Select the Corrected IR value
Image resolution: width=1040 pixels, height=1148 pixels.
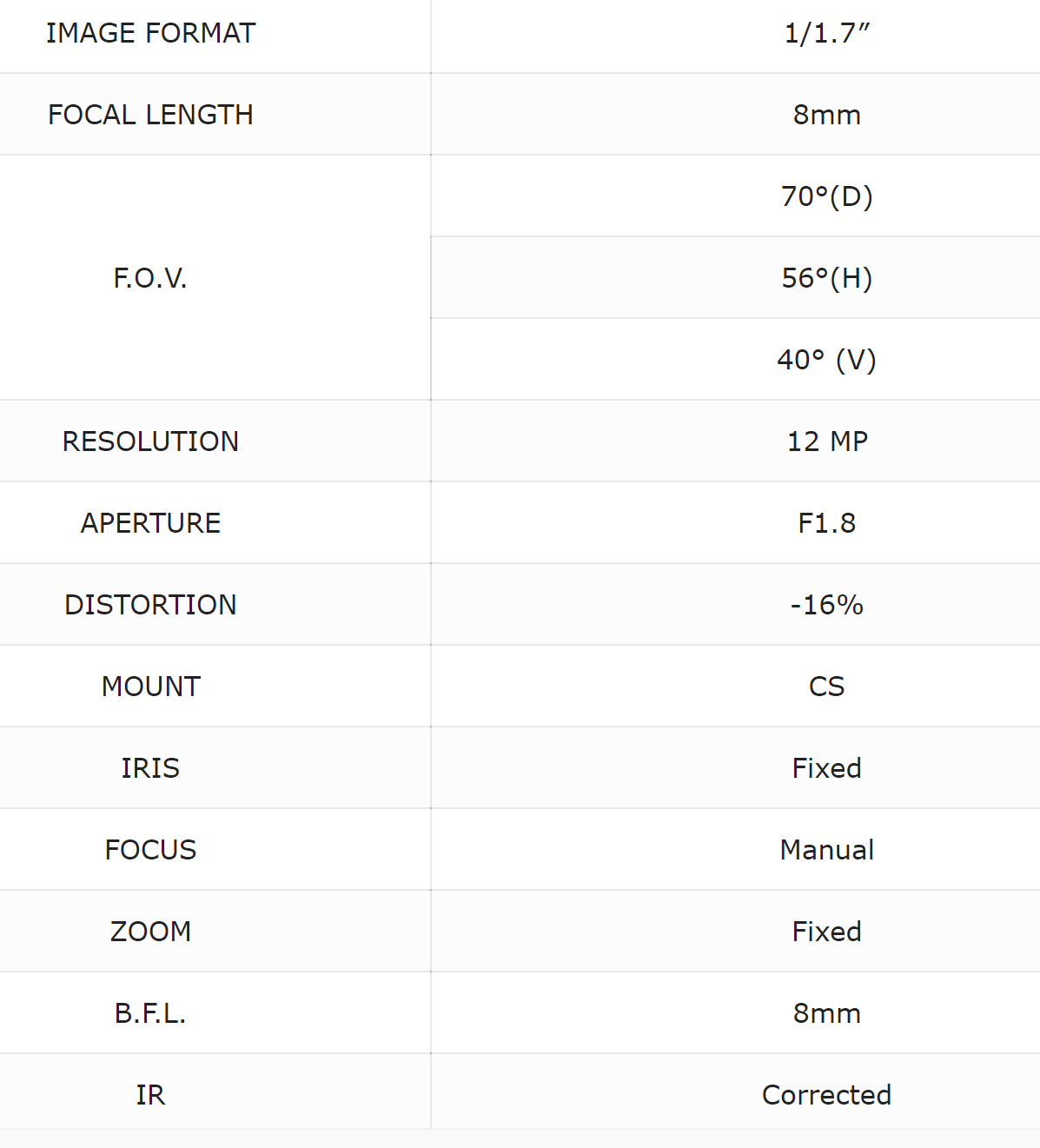click(x=826, y=1095)
